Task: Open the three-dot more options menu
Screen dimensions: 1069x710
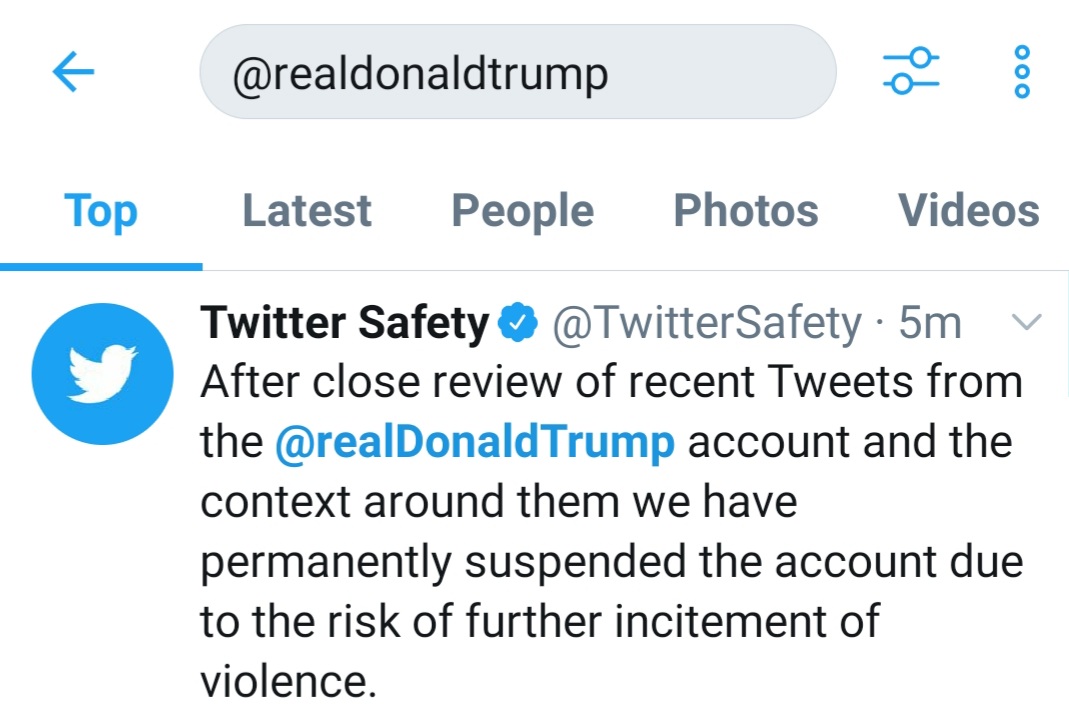Action: [1021, 71]
